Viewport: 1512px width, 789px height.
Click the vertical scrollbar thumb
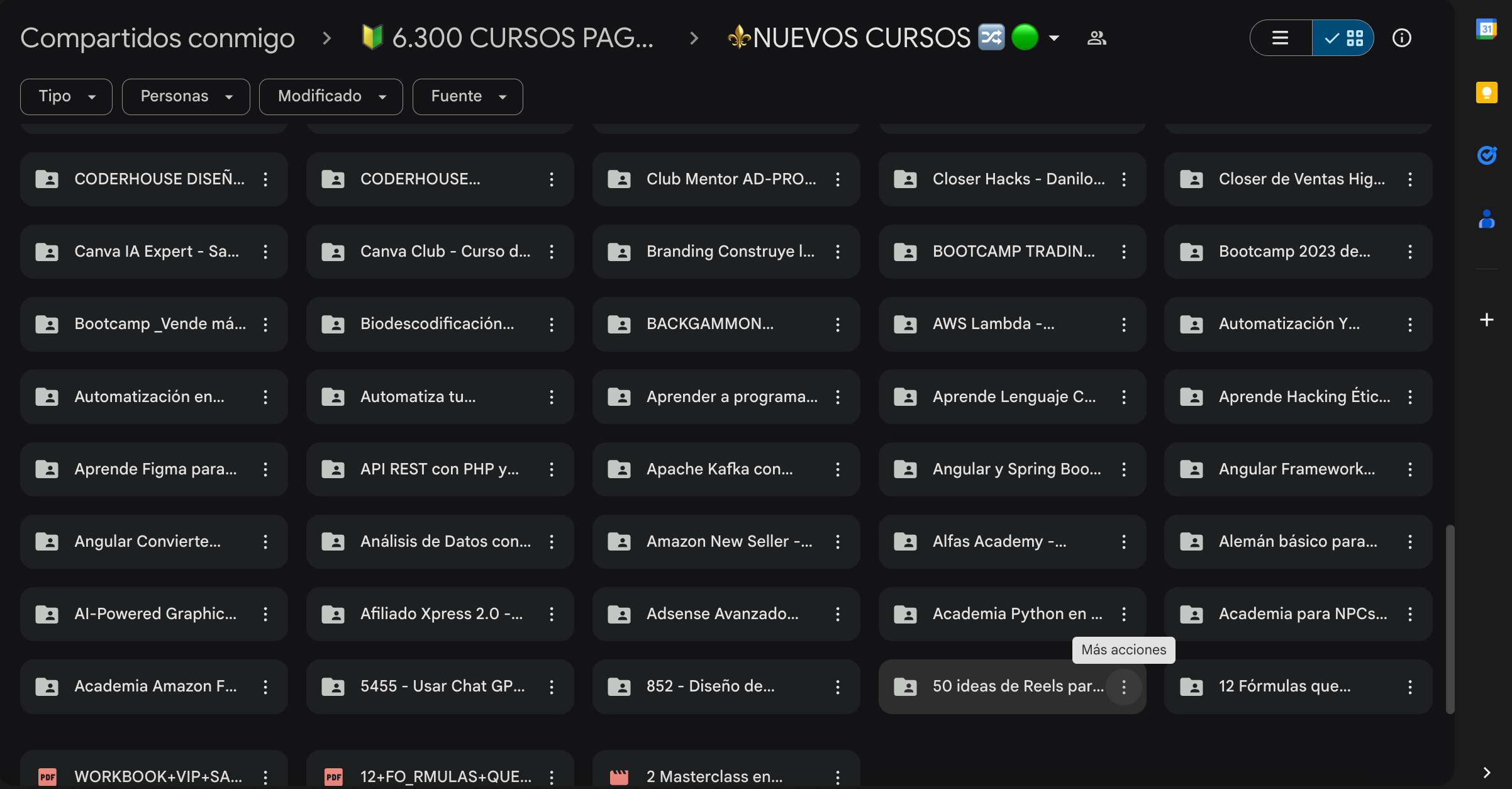click(1450, 618)
